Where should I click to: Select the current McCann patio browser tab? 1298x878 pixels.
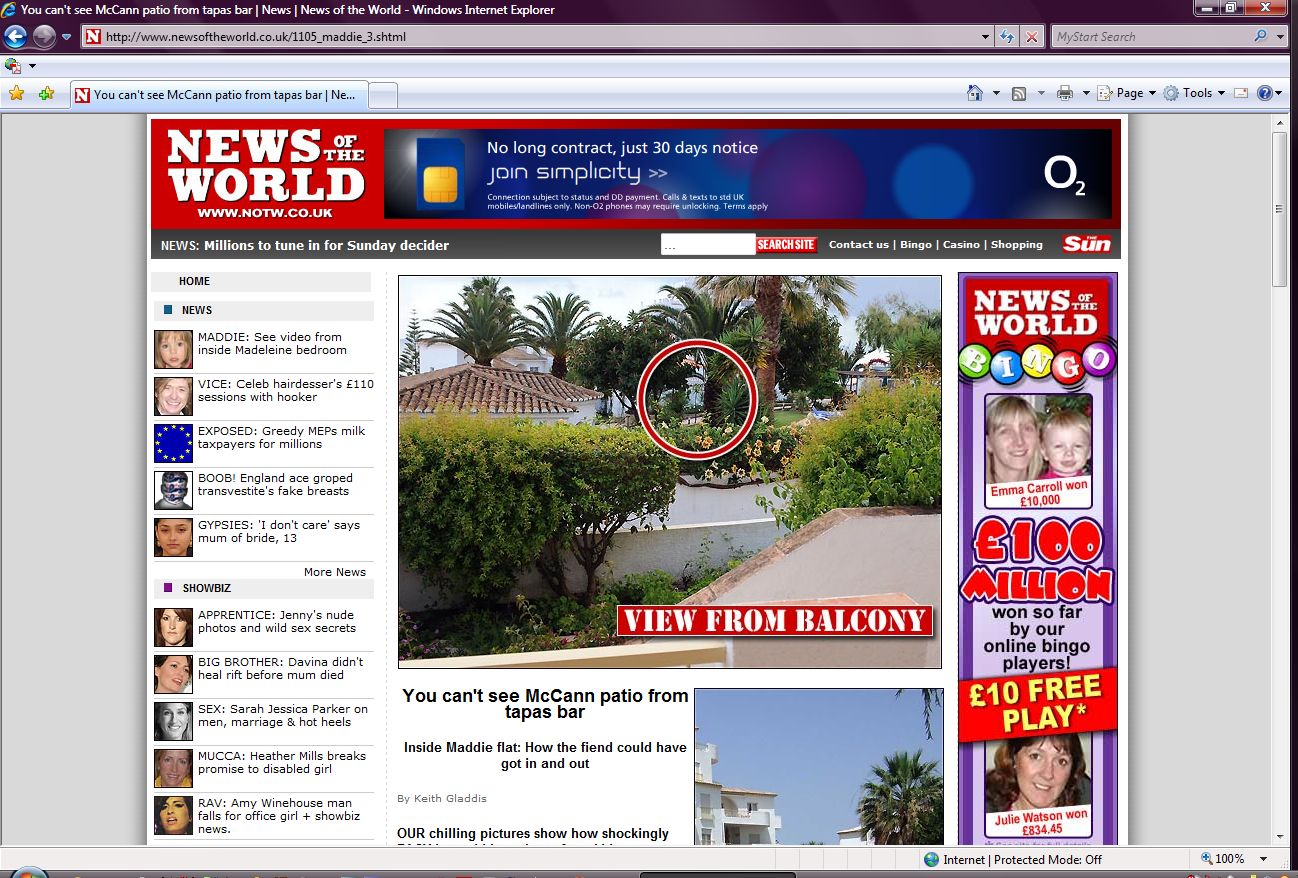coord(220,95)
